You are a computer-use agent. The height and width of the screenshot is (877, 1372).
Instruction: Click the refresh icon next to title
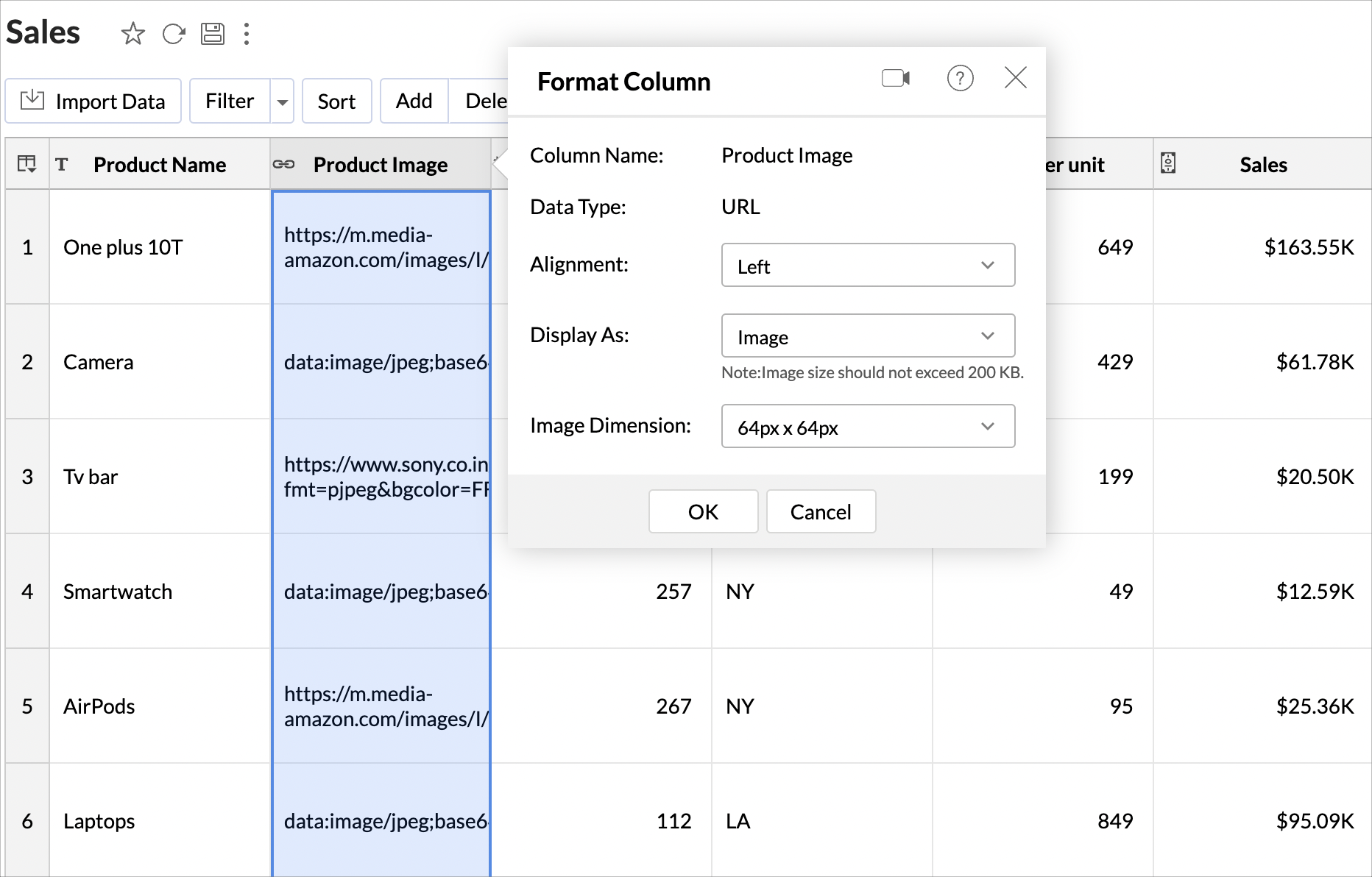pos(174,33)
